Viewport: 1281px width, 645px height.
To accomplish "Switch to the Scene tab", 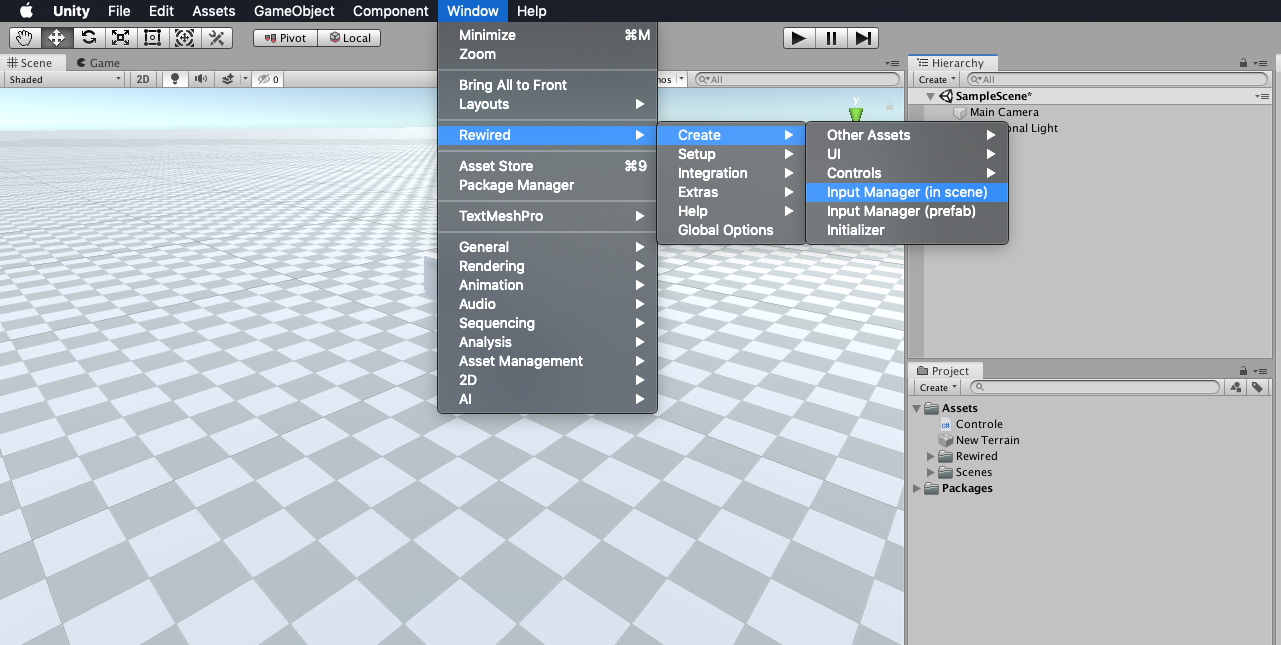I will (30, 62).
